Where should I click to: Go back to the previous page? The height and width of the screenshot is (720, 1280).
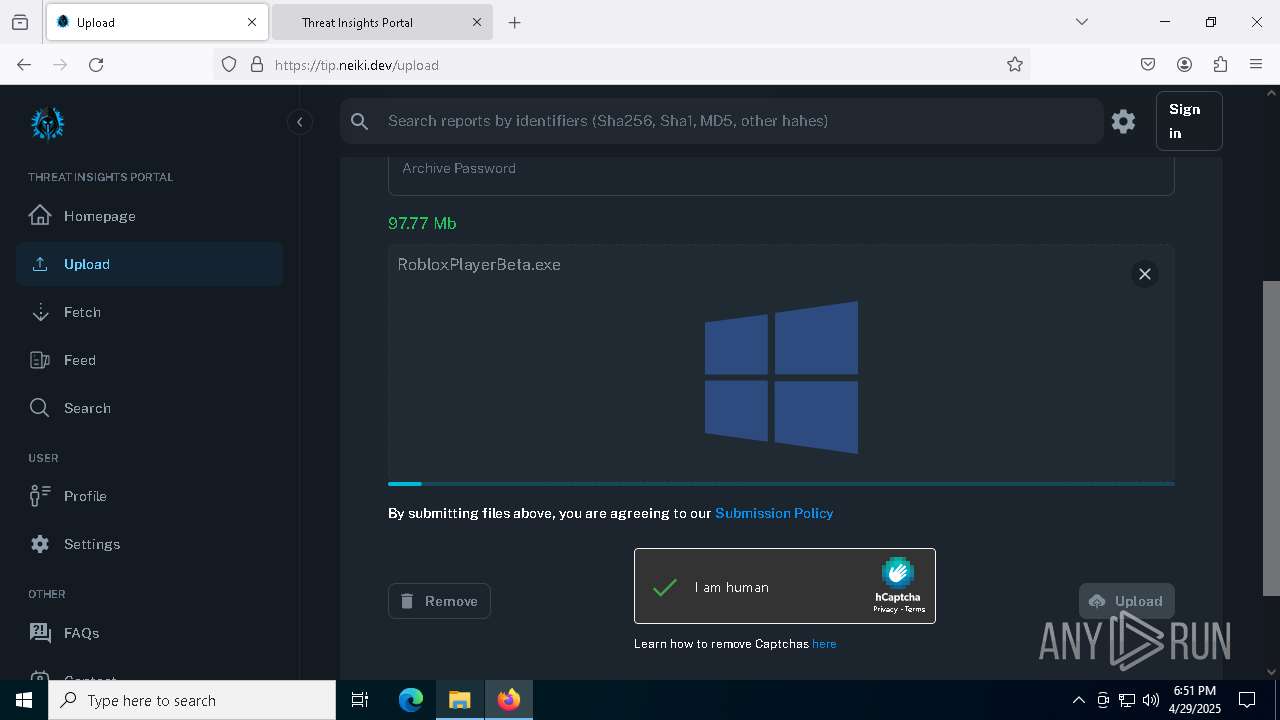point(24,65)
